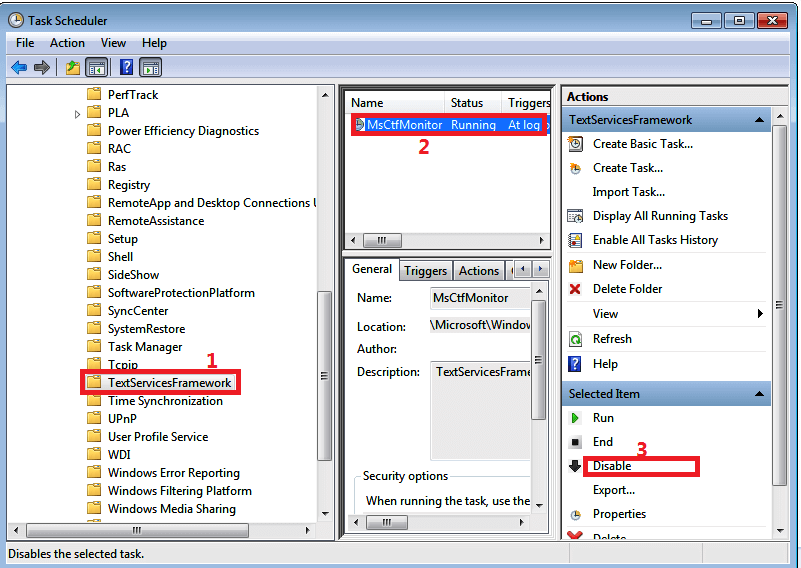Click Disable under Selected Item
The height and width of the screenshot is (568, 801).
coord(612,466)
